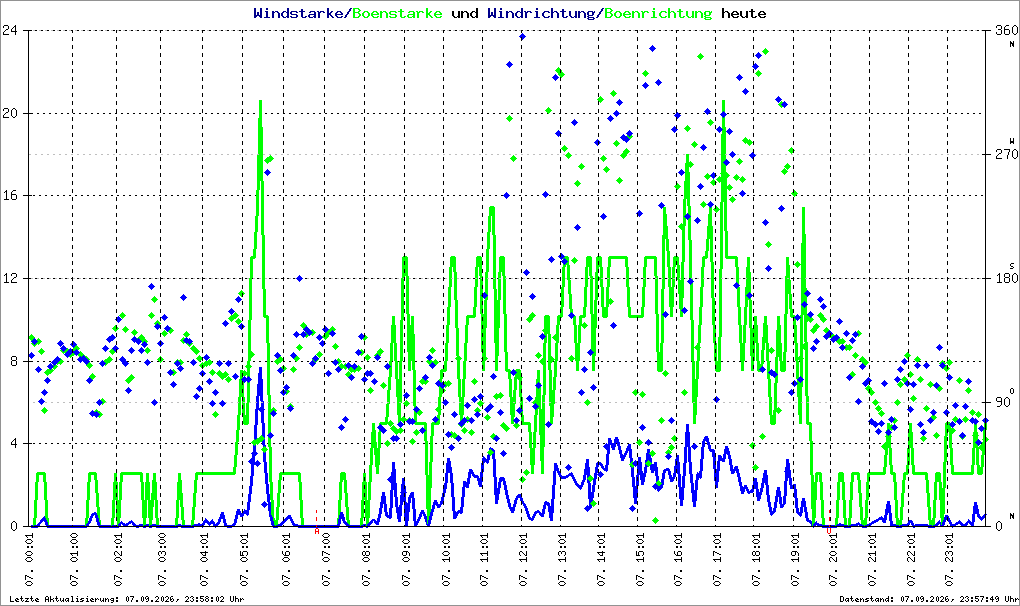This screenshot has height=606, width=1020.
Task: Click time label '07. 00:01'
Action: 29,560
